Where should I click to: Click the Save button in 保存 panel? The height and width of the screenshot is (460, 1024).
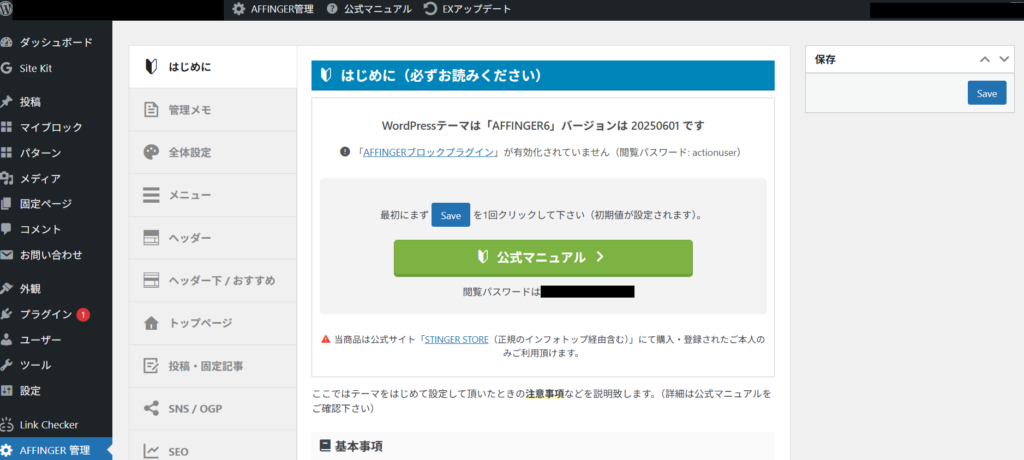coord(987,93)
